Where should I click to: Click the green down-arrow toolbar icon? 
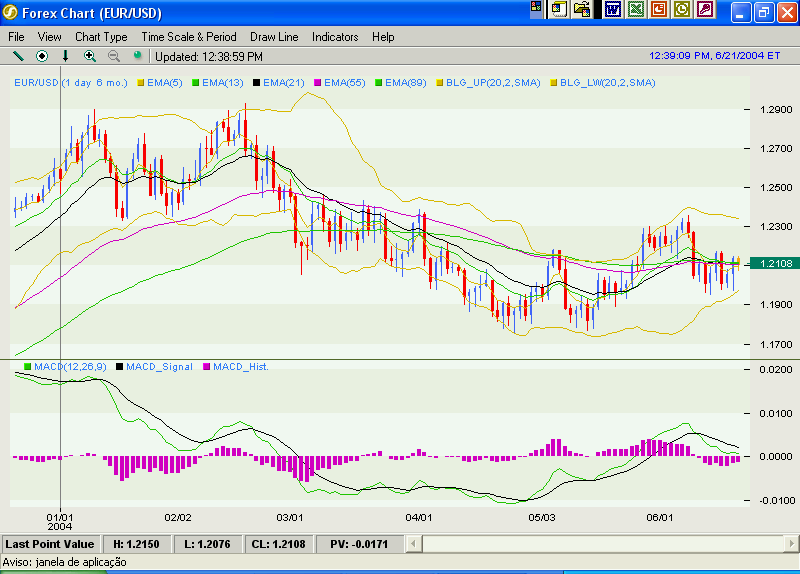pyautogui.click(x=66, y=56)
